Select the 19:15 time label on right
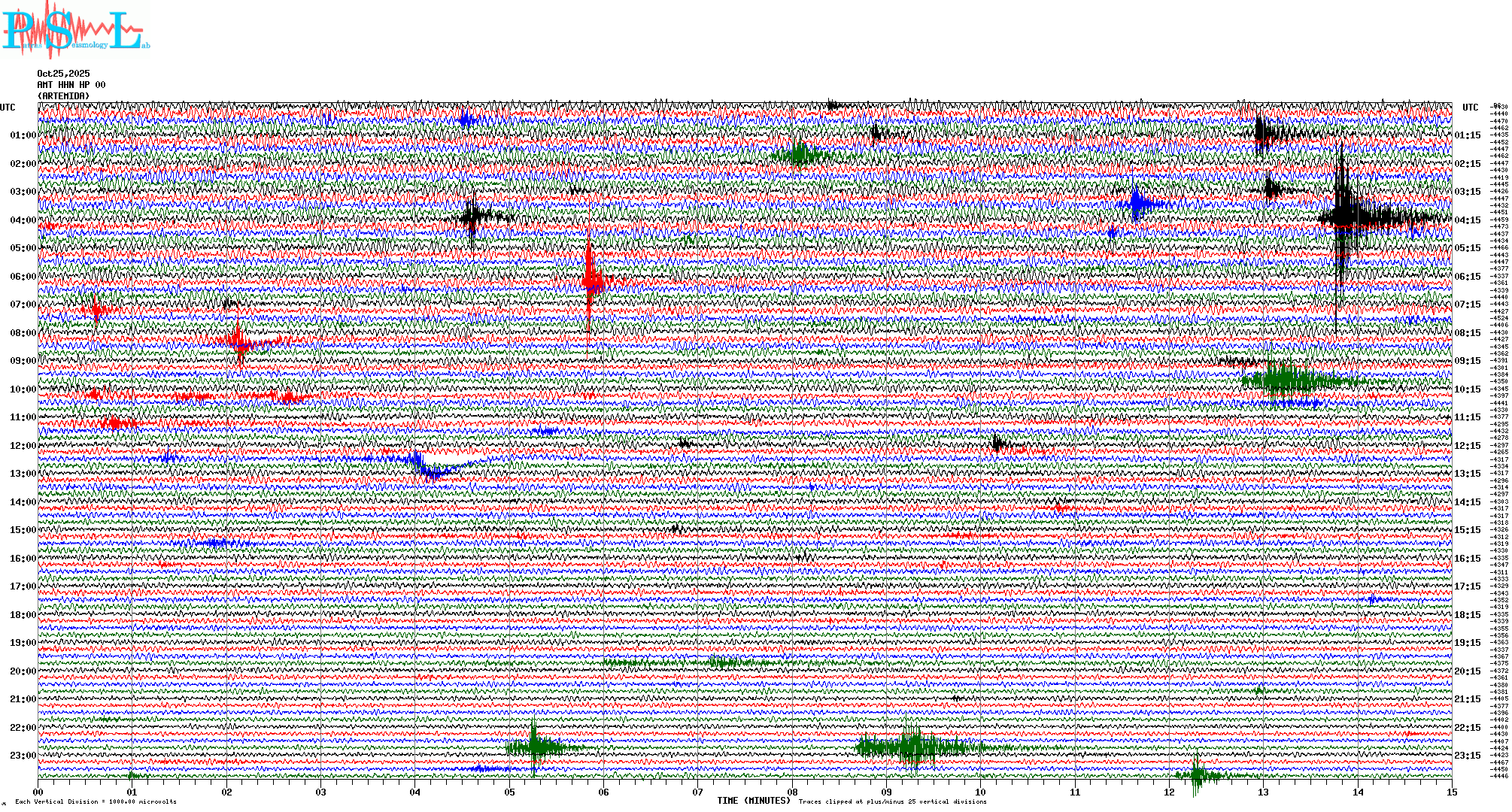This screenshot has height=812, width=1512. click(x=1467, y=643)
